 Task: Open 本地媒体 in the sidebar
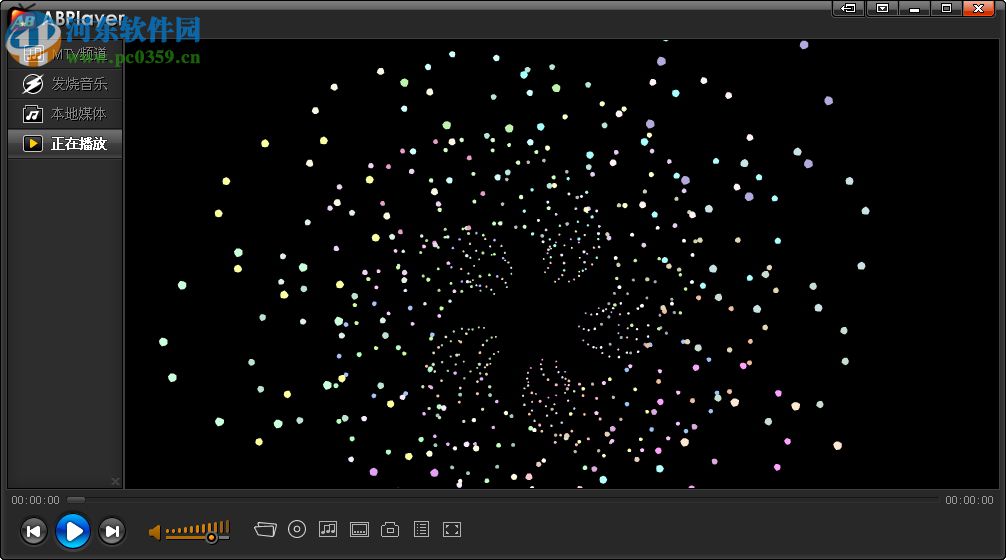65,114
